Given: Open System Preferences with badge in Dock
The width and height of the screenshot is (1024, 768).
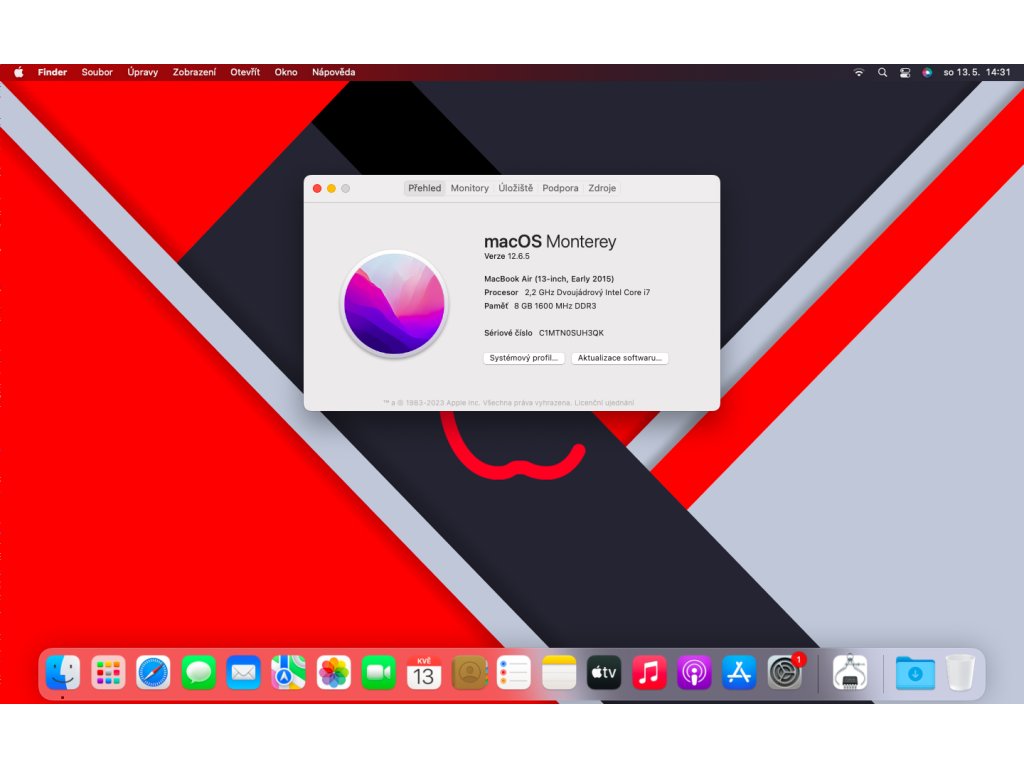Looking at the screenshot, I should pyautogui.click(x=785, y=673).
